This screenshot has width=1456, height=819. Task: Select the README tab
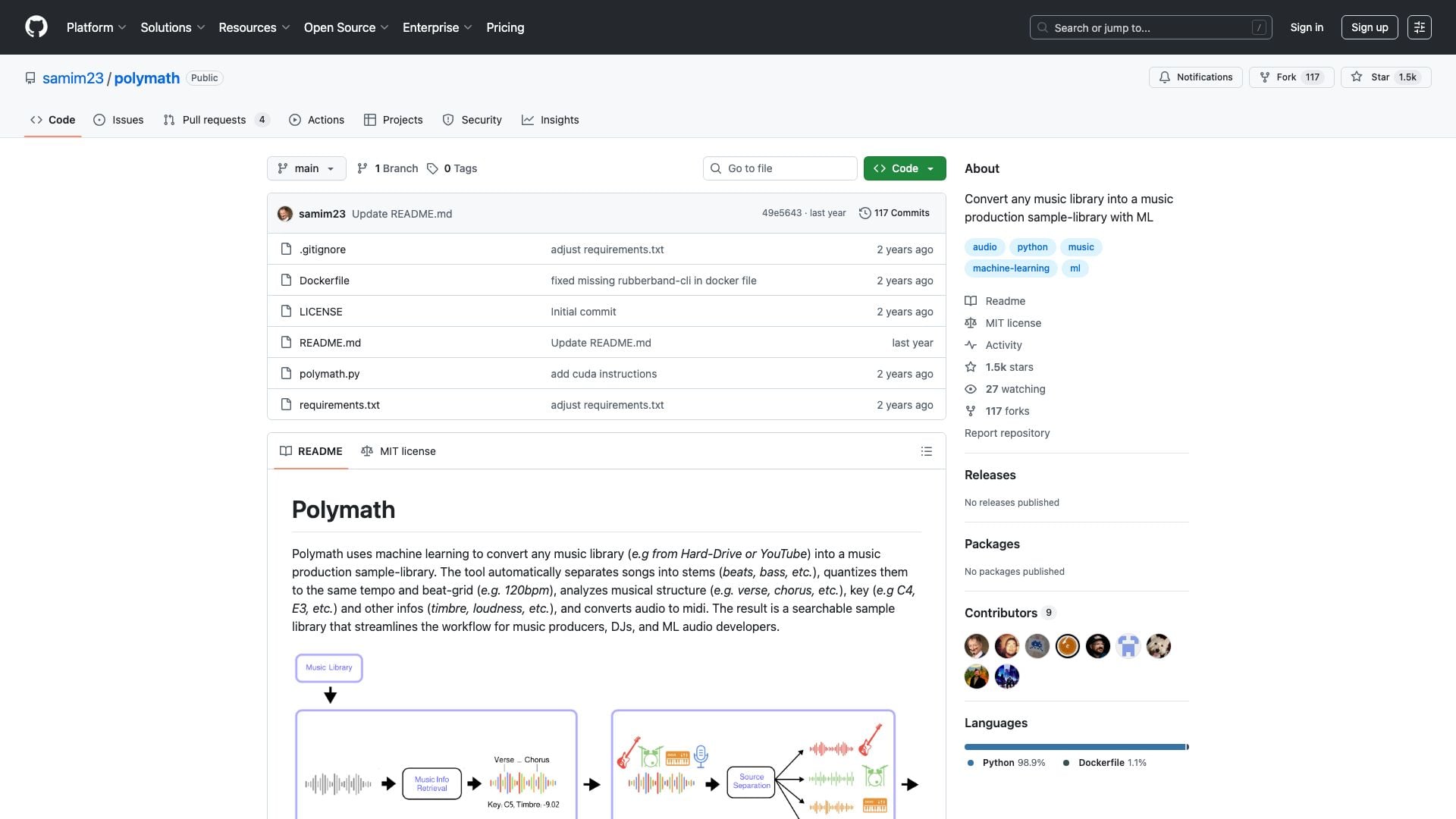(x=311, y=451)
